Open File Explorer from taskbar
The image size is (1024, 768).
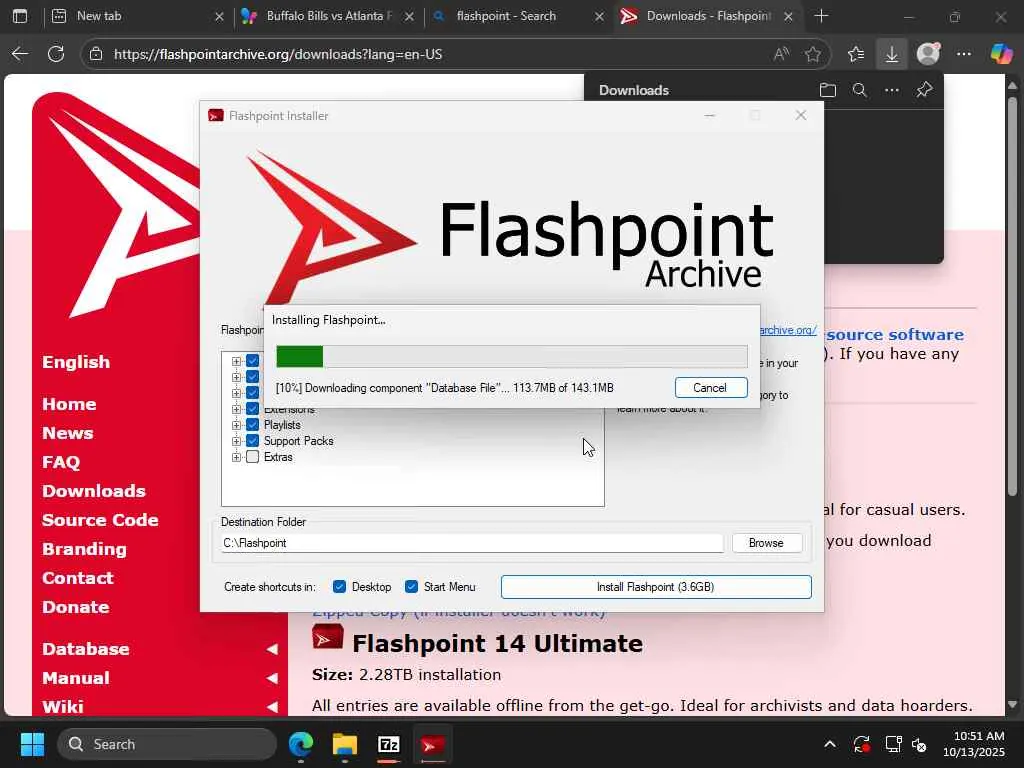coord(344,744)
